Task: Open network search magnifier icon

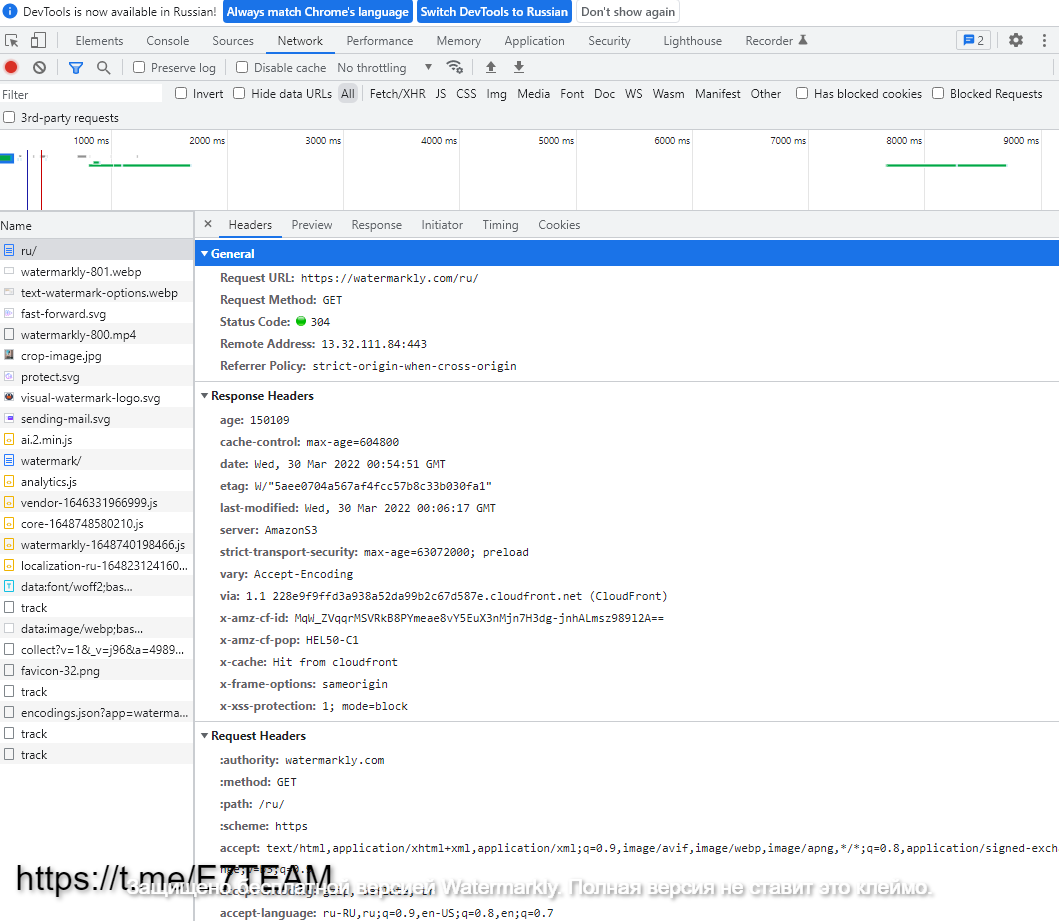Action: coord(103,67)
